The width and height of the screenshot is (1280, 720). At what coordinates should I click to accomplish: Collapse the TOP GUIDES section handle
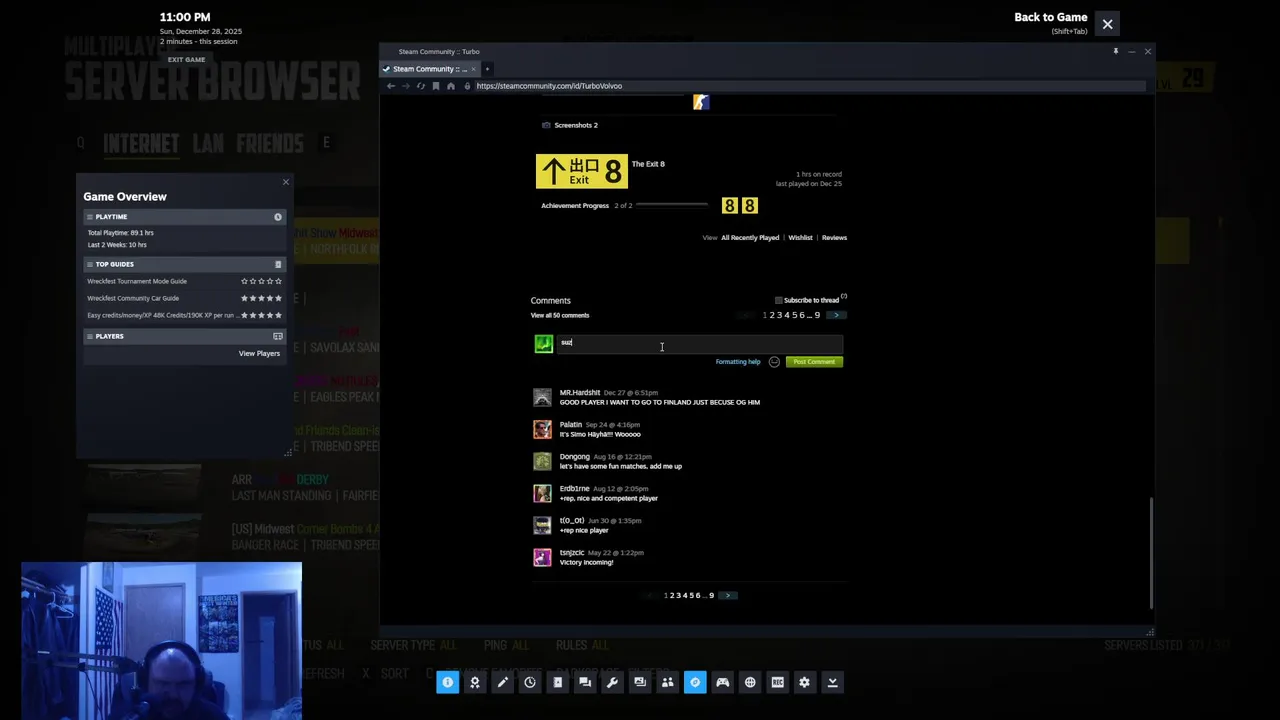[89, 265]
